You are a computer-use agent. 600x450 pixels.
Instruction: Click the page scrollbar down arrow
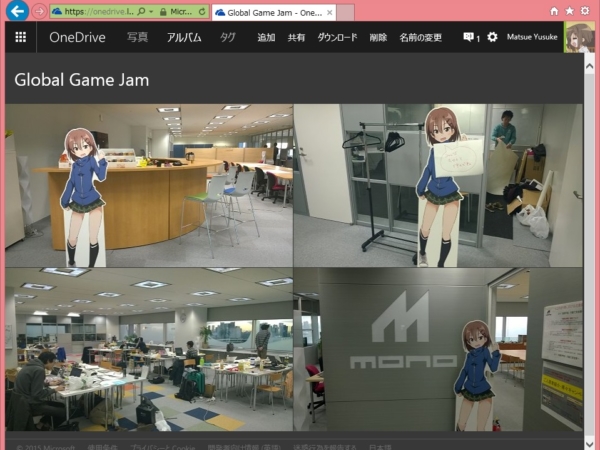click(x=589, y=444)
